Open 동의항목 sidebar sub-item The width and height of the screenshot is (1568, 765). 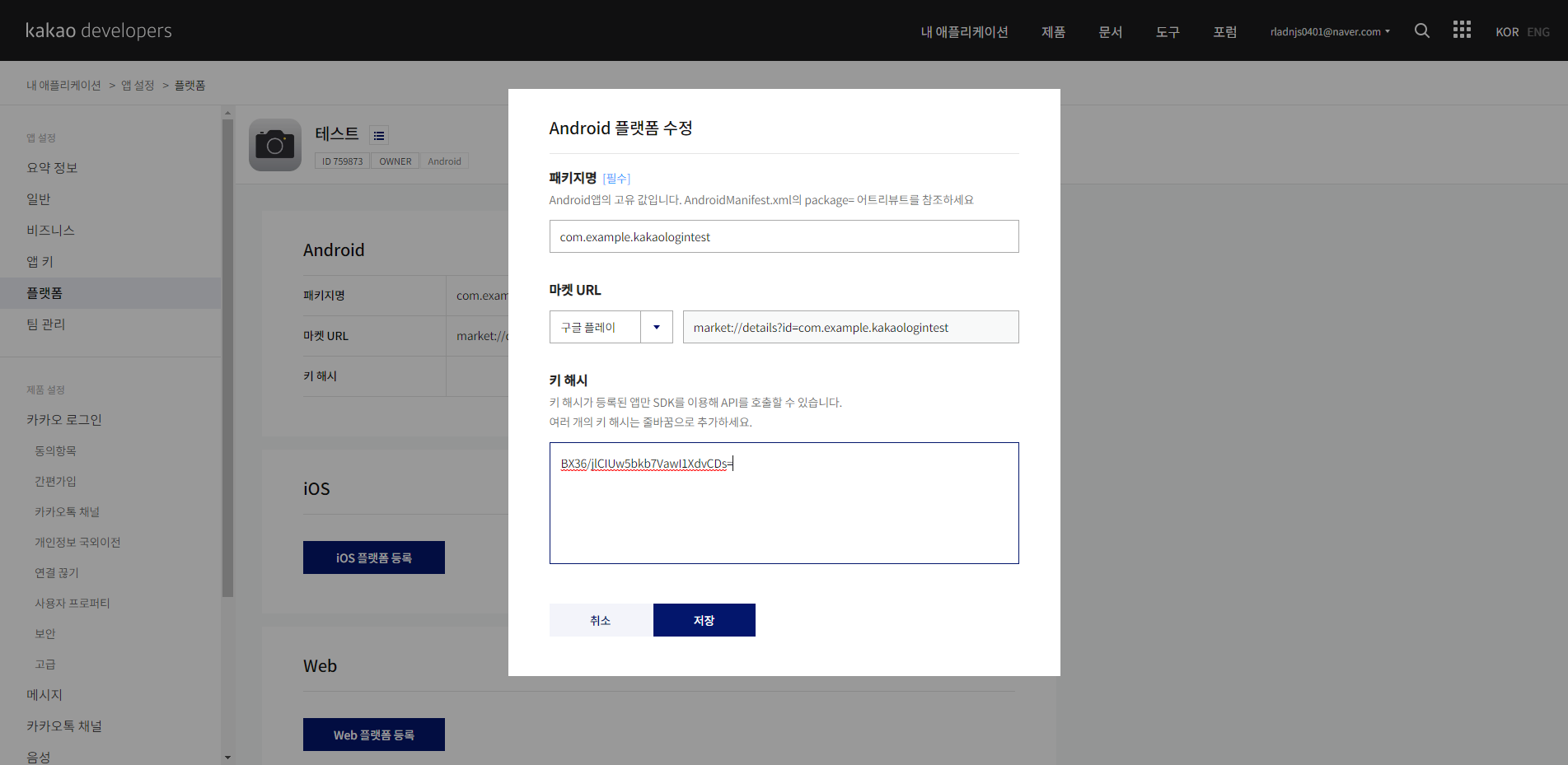(55, 451)
